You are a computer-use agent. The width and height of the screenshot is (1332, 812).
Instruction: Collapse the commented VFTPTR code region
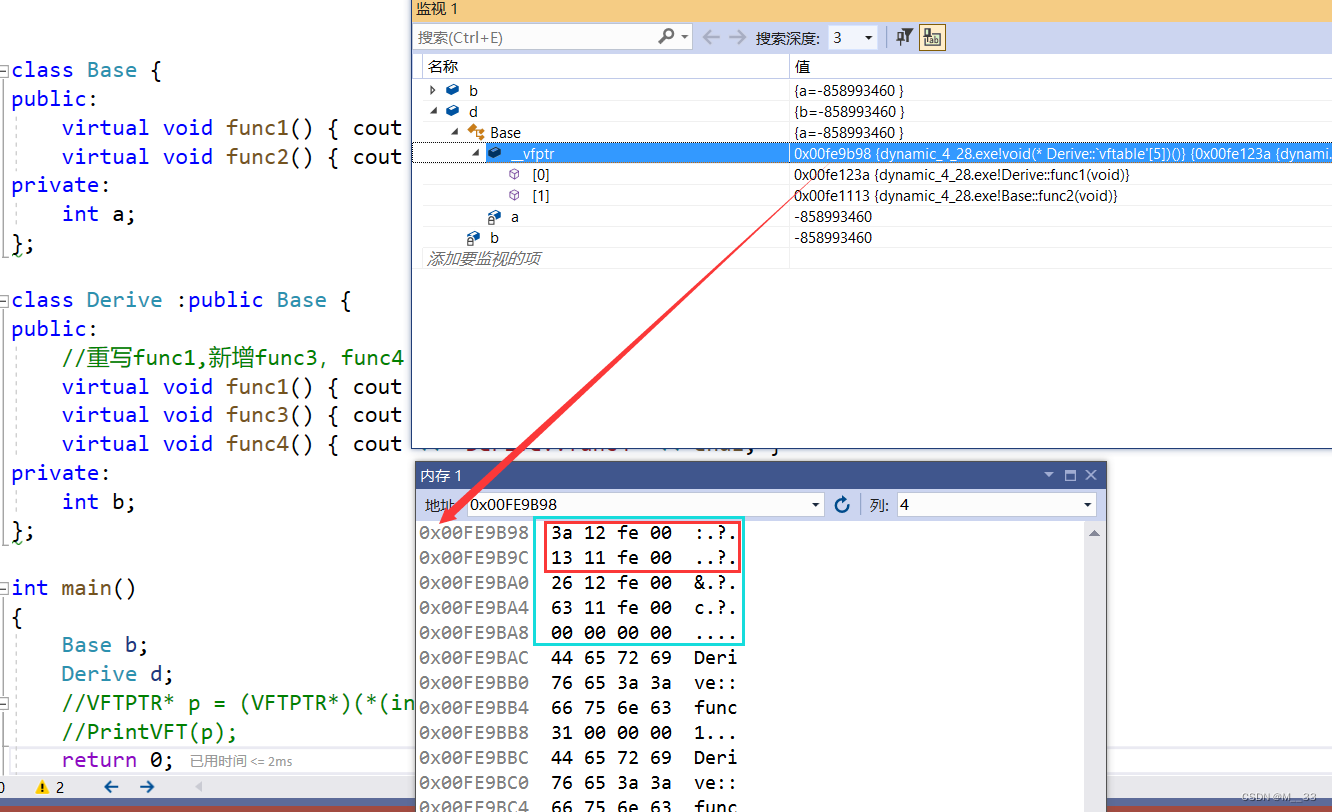5,704
